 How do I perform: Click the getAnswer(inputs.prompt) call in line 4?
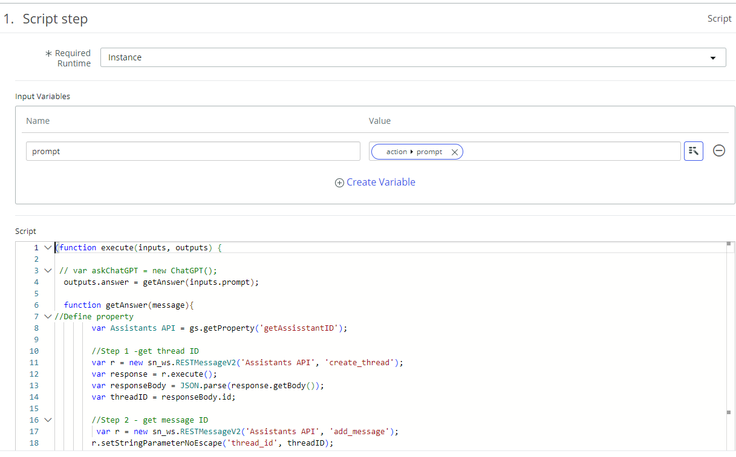200,282
